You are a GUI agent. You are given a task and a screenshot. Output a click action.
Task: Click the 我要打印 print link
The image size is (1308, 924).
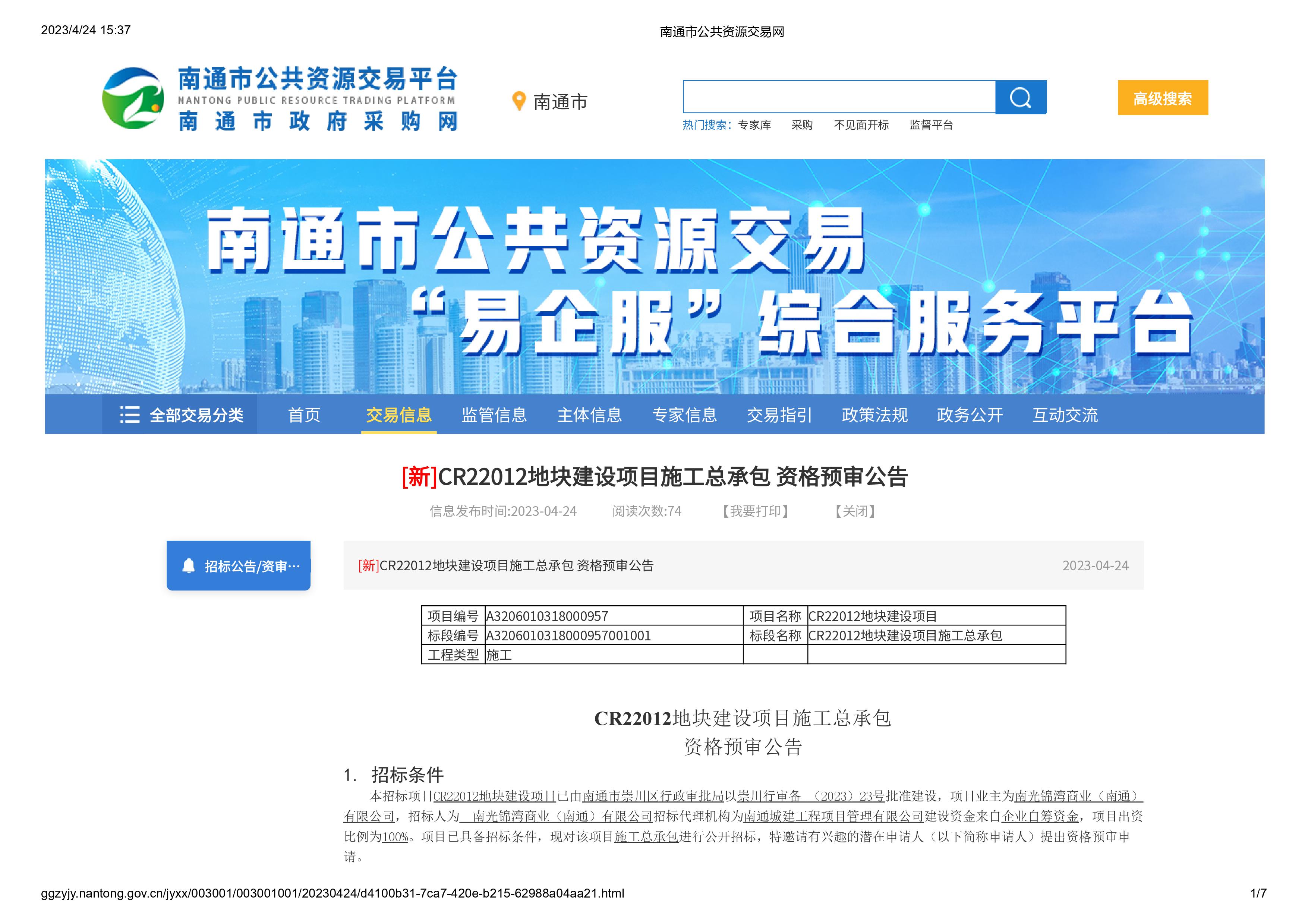pyautogui.click(x=756, y=511)
